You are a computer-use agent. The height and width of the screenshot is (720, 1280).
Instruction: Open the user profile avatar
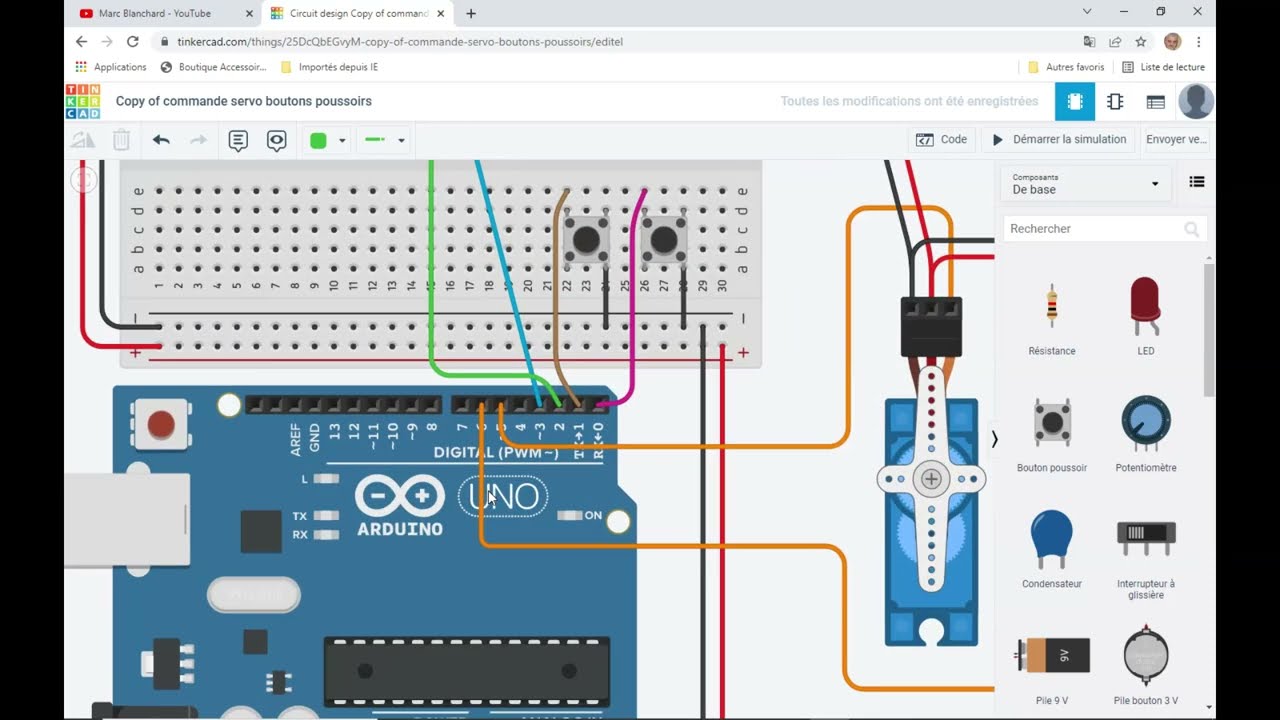click(x=1196, y=101)
